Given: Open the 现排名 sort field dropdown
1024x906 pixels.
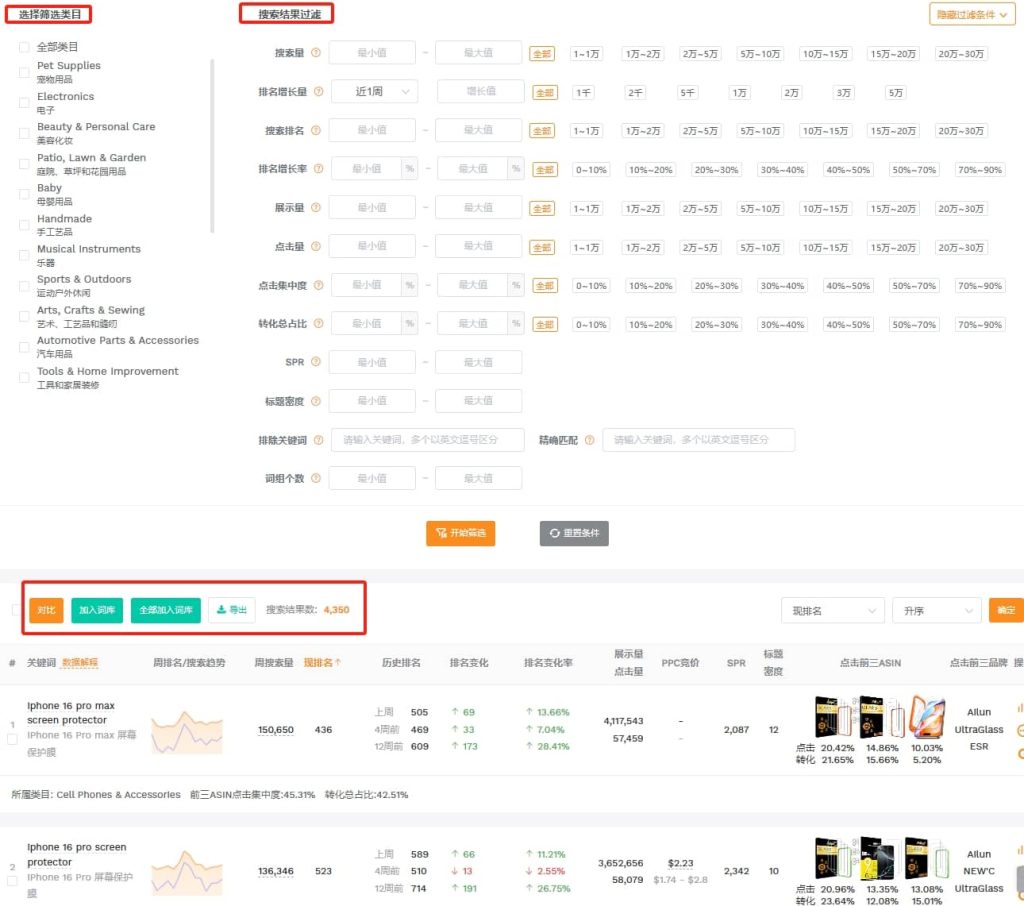Looking at the screenshot, I should coord(832,610).
